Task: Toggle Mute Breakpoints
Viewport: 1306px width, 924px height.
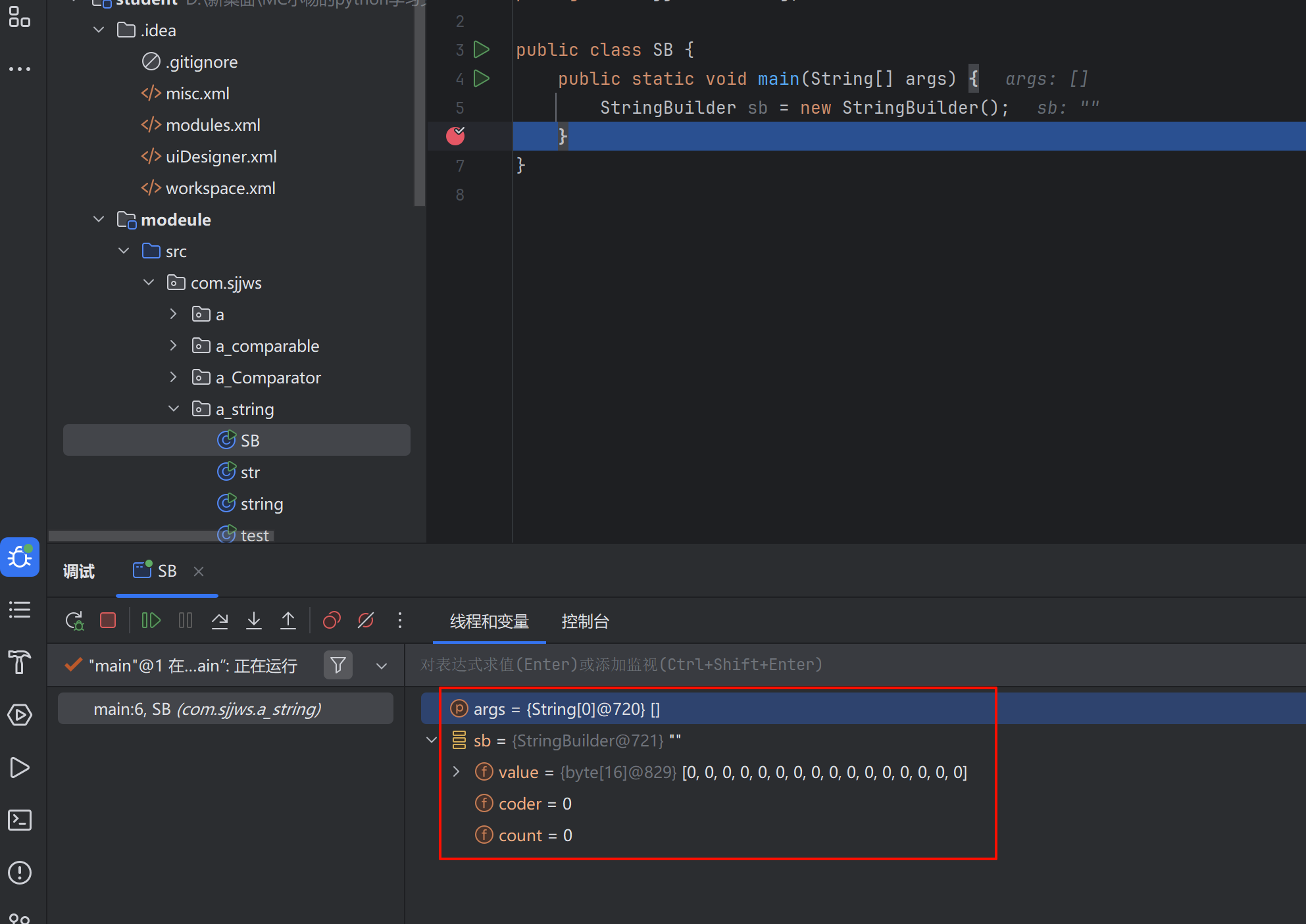Action: pyautogui.click(x=366, y=620)
